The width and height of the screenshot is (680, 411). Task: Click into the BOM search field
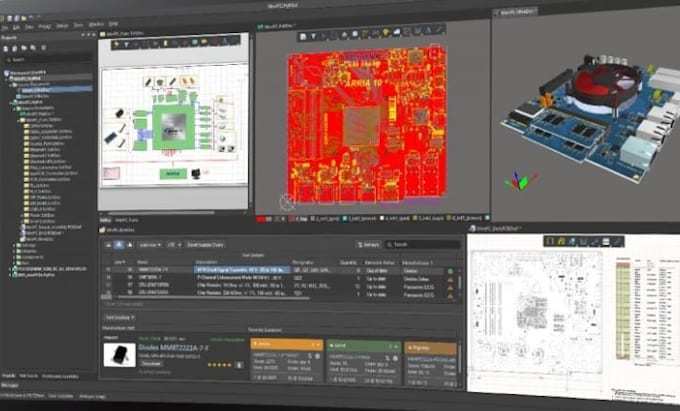click(423, 245)
